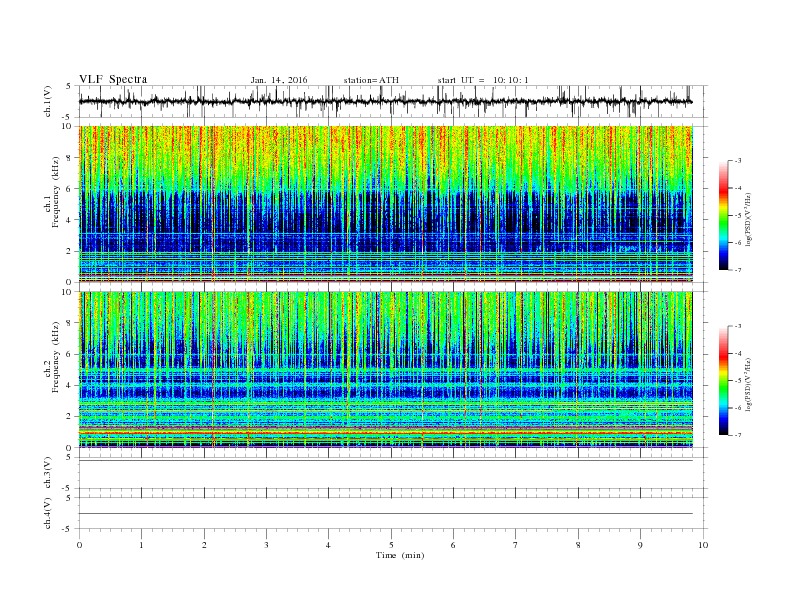Click the time axis tick label "8"
Screen dimensions: 792x612
(x=578, y=545)
